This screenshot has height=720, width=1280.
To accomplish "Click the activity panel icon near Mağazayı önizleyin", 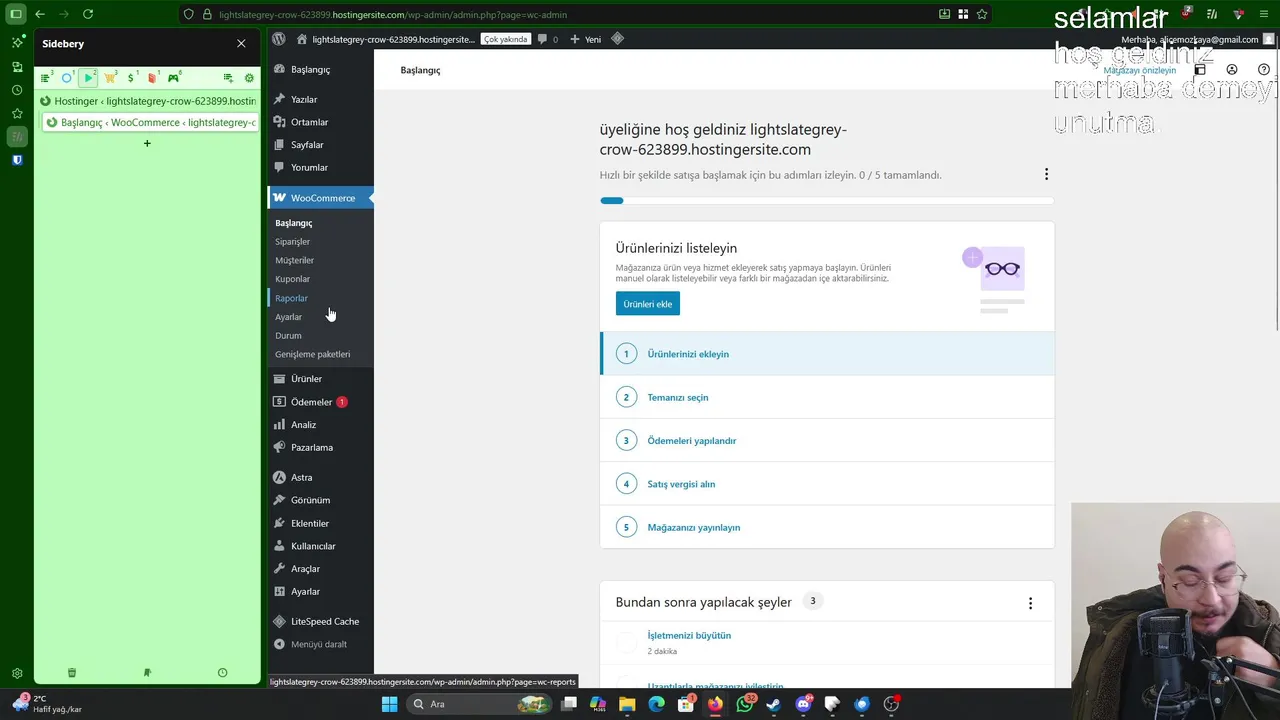I will coord(1200,70).
